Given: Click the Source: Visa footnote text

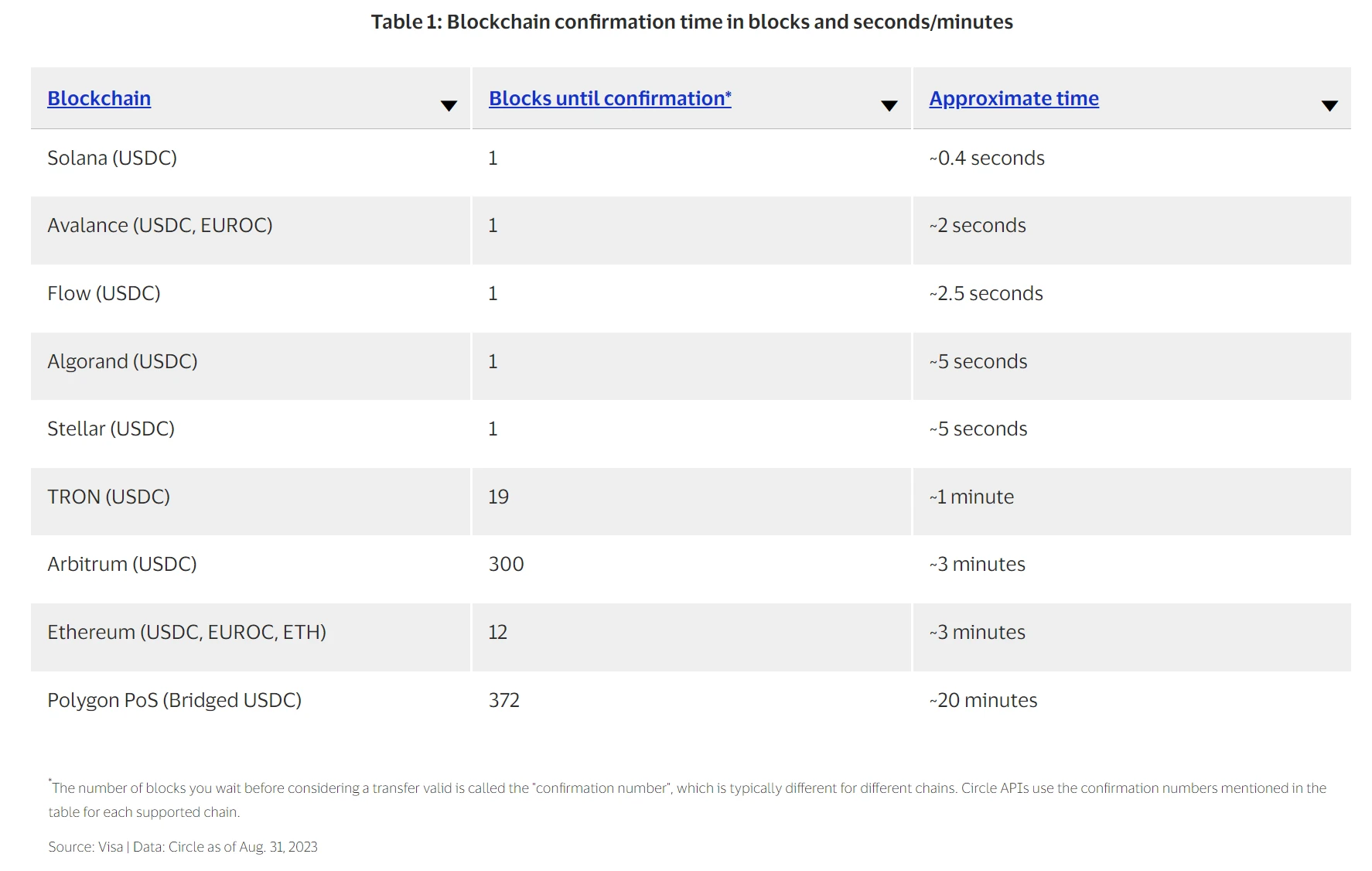Looking at the screenshot, I should [x=183, y=847].
